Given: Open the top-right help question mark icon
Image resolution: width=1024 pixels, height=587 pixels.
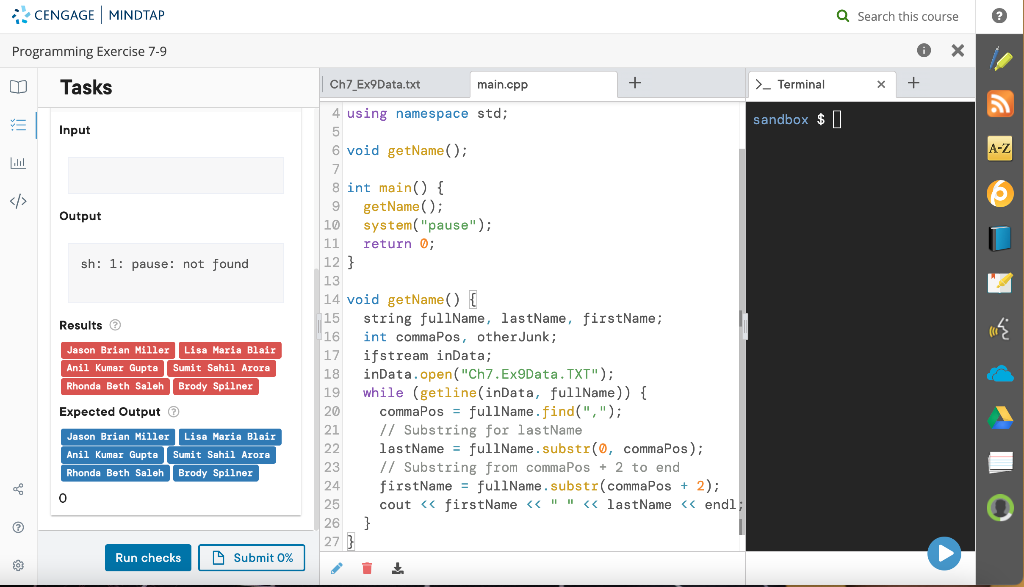Looking at the screenshot, I should 999,16.
